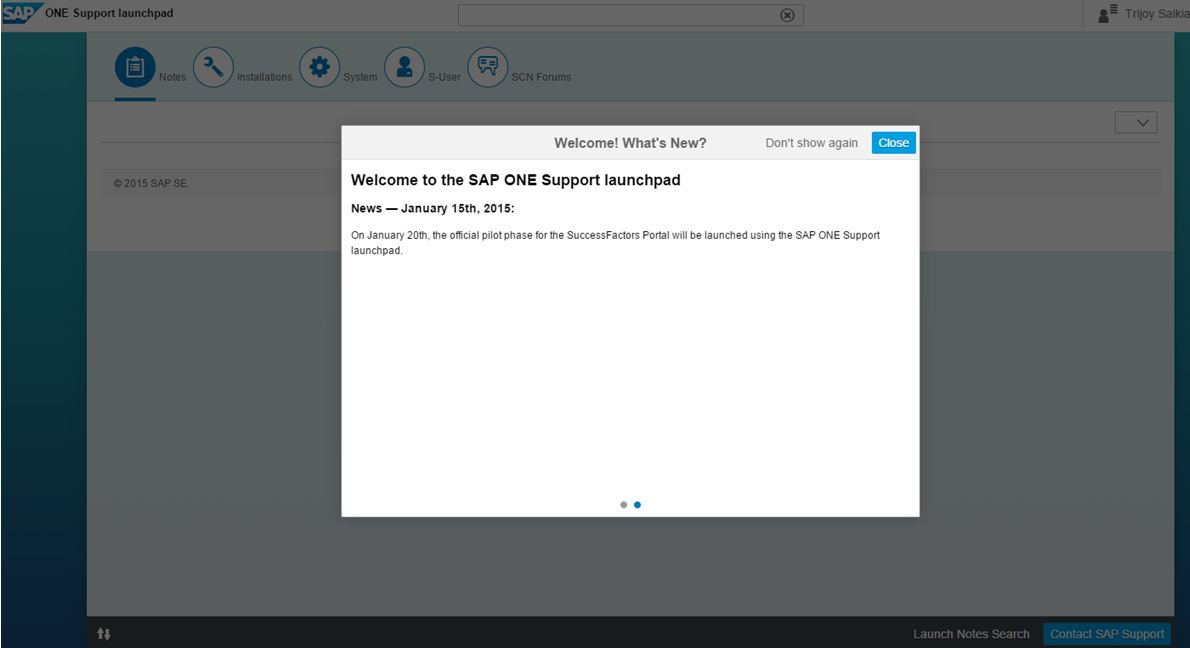Open the SCN Forums chat icon
Viewport: 1190px width, 648px height.
[487, 68]
